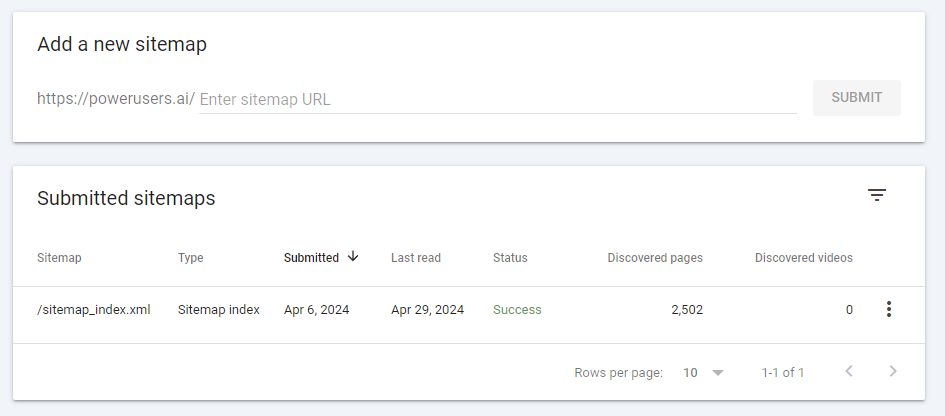Click the Enter sitemap URL field
The height and width of the screenshot is (416, 945).
pos(498,99)
